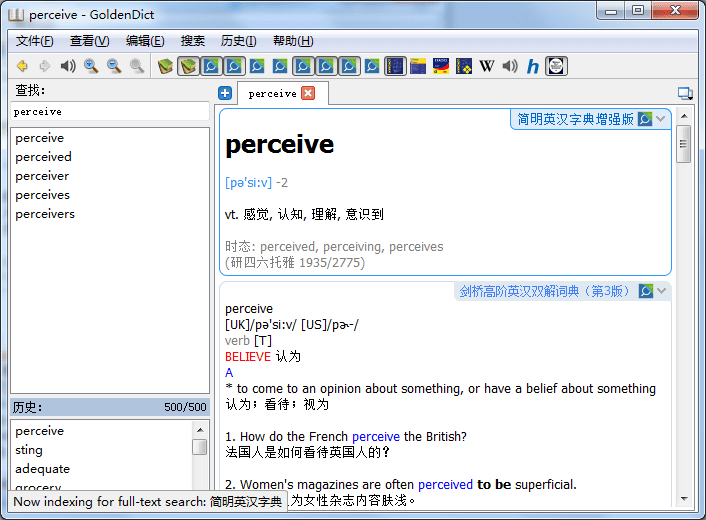Click the article scrollbar up arrow

[684, 116]
